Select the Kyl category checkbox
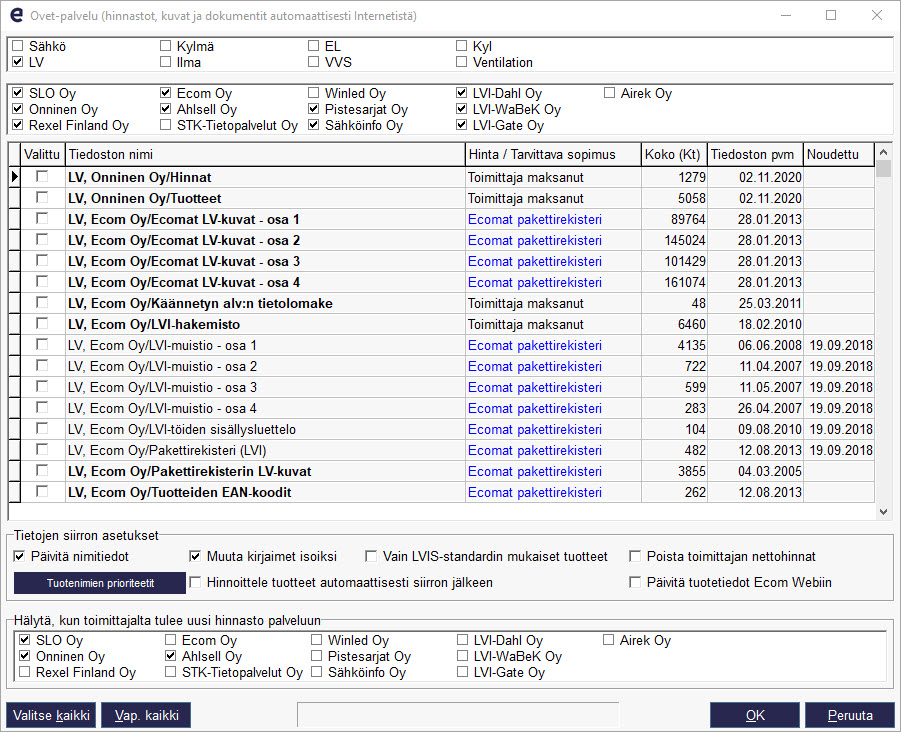 461,46
